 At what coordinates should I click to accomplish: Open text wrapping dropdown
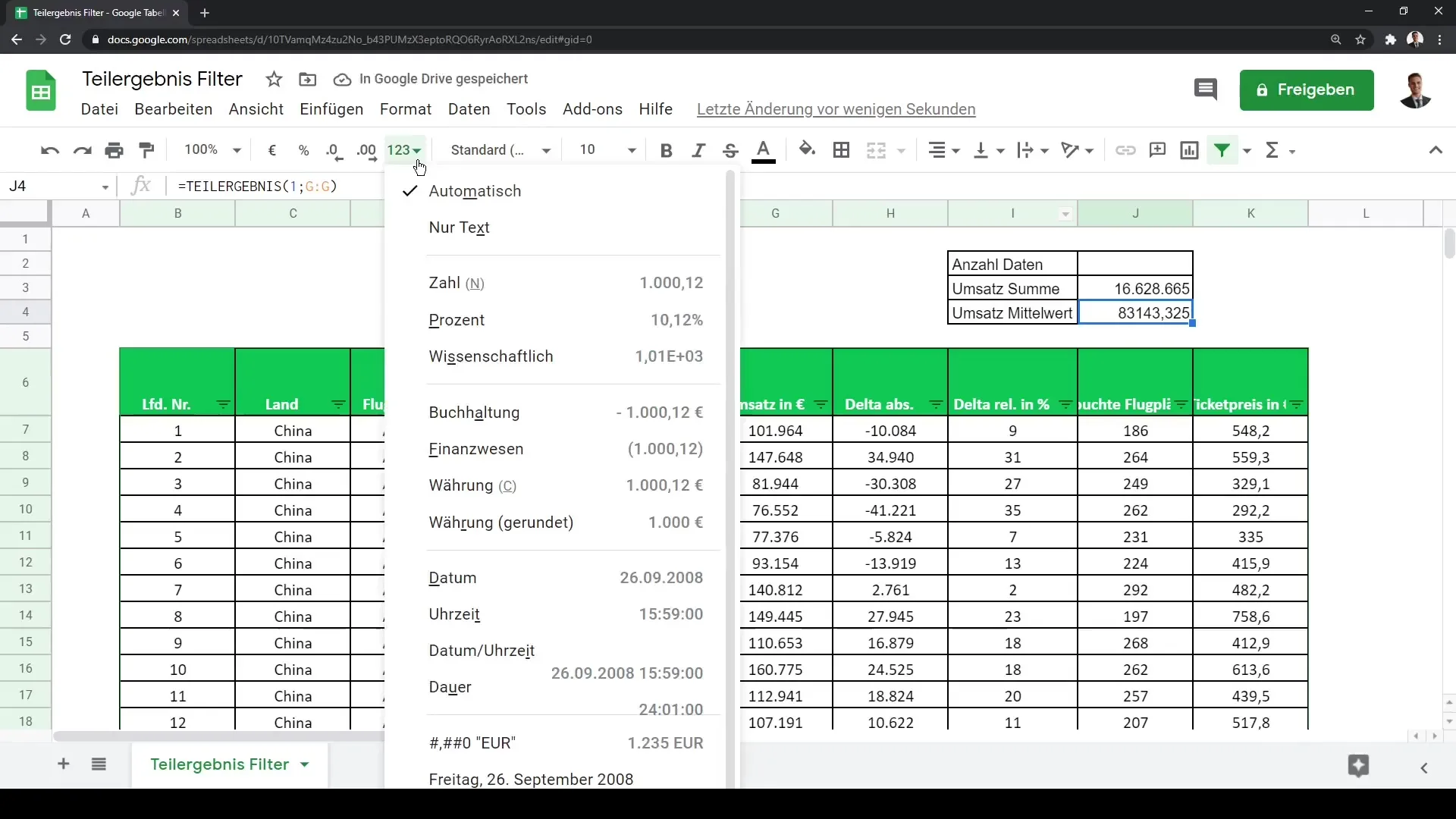pyautogui.click(x=1032, y=151)
